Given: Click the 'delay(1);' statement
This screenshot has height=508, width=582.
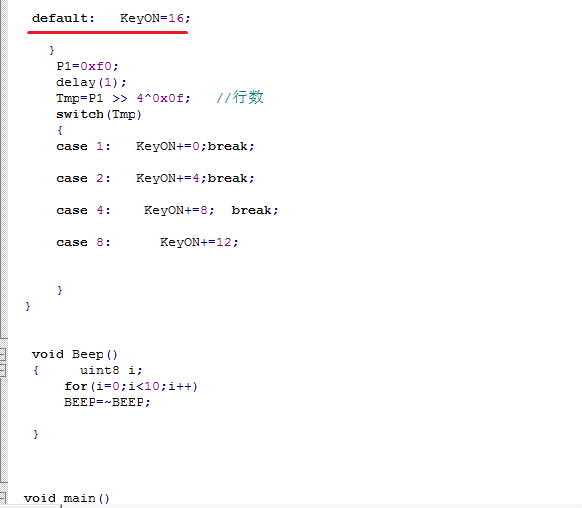Looking at the screenshot, I should 91,82.
